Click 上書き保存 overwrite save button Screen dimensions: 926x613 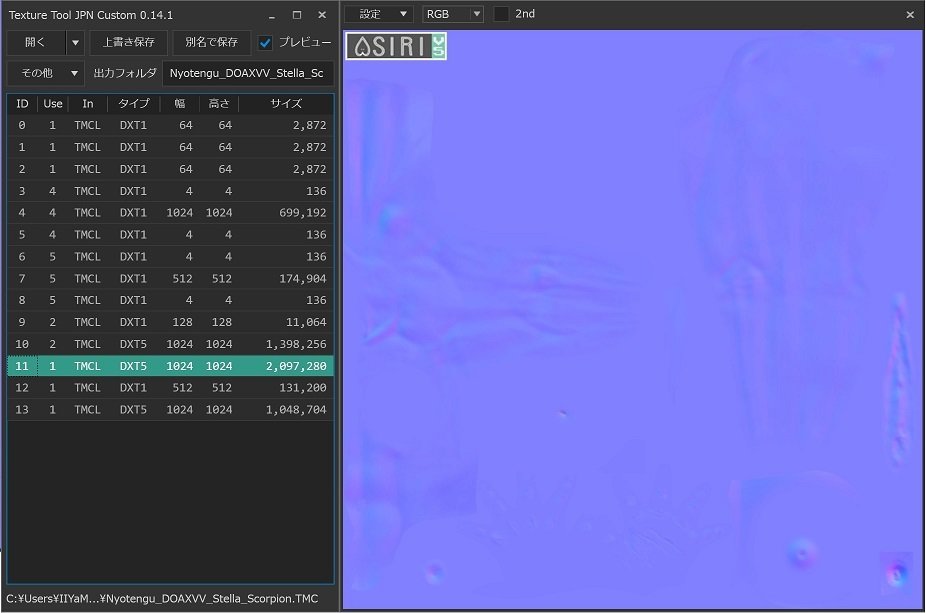coord(129,43)
